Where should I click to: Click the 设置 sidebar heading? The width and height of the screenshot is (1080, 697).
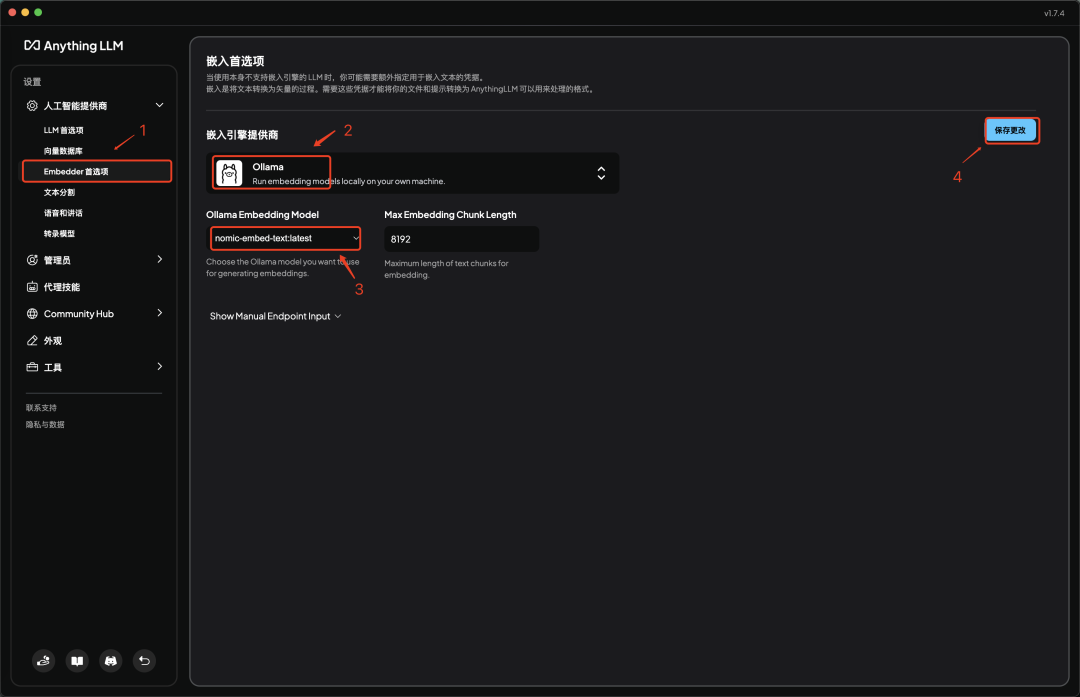coord(32,82)
